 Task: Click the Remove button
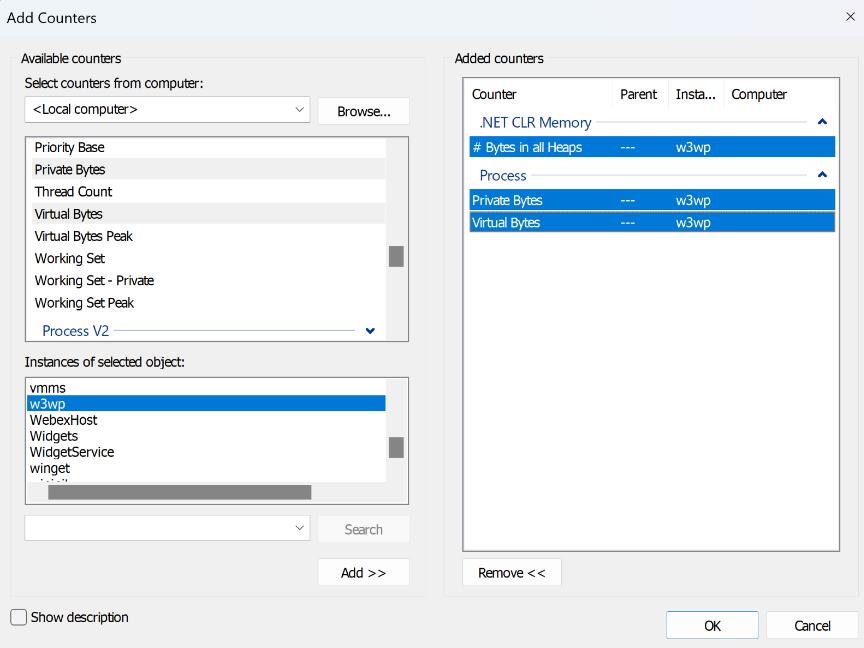[x=511, y=571]
